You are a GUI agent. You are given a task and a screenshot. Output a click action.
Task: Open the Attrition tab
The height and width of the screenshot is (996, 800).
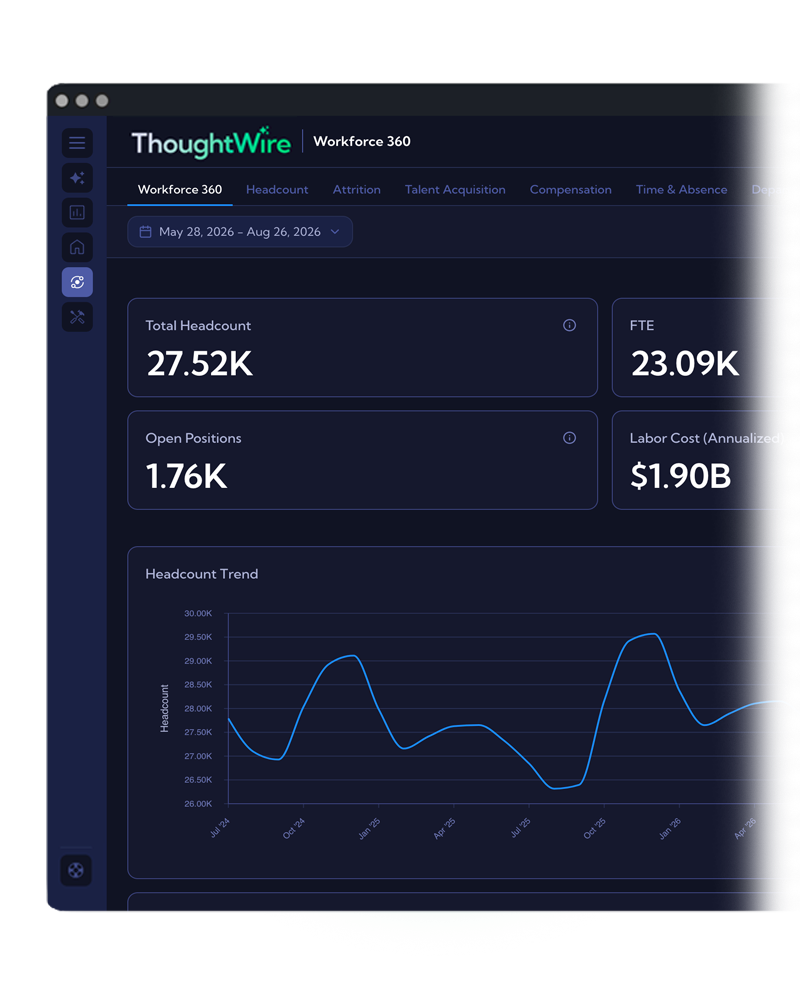[x=356, y=189]
